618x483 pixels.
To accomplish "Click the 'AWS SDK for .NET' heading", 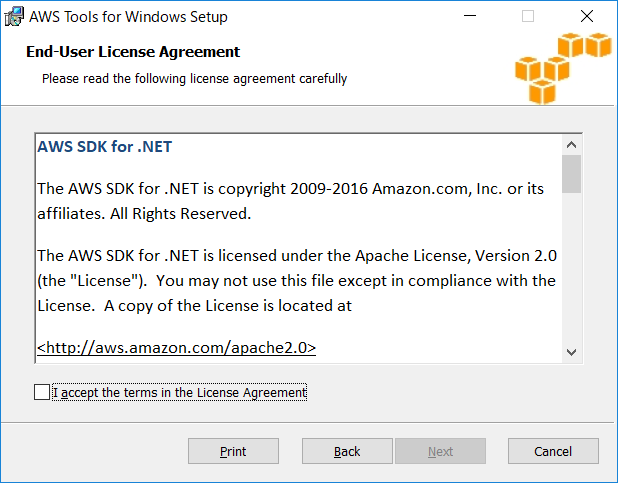I will click(x=104, y=147).
